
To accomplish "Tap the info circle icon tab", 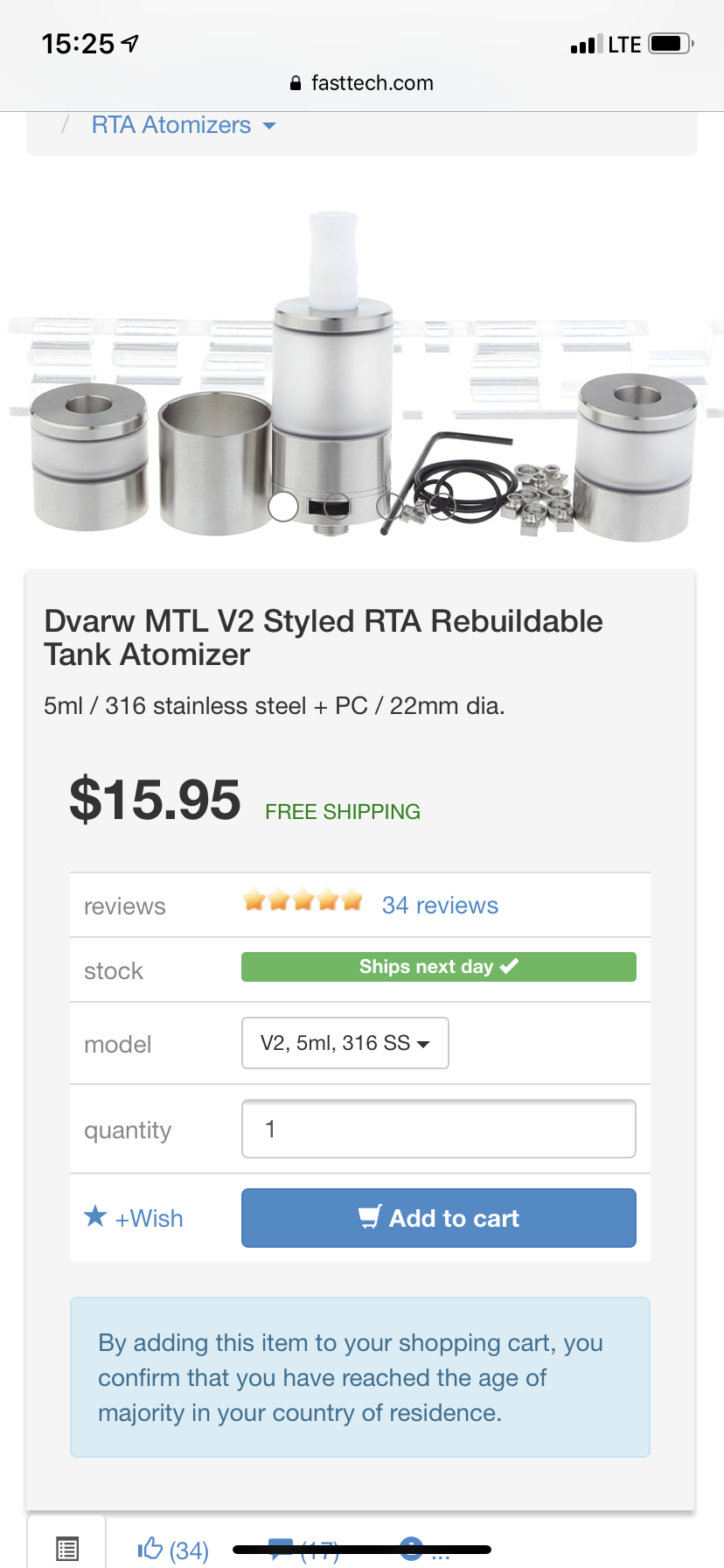I will 412,1548.
